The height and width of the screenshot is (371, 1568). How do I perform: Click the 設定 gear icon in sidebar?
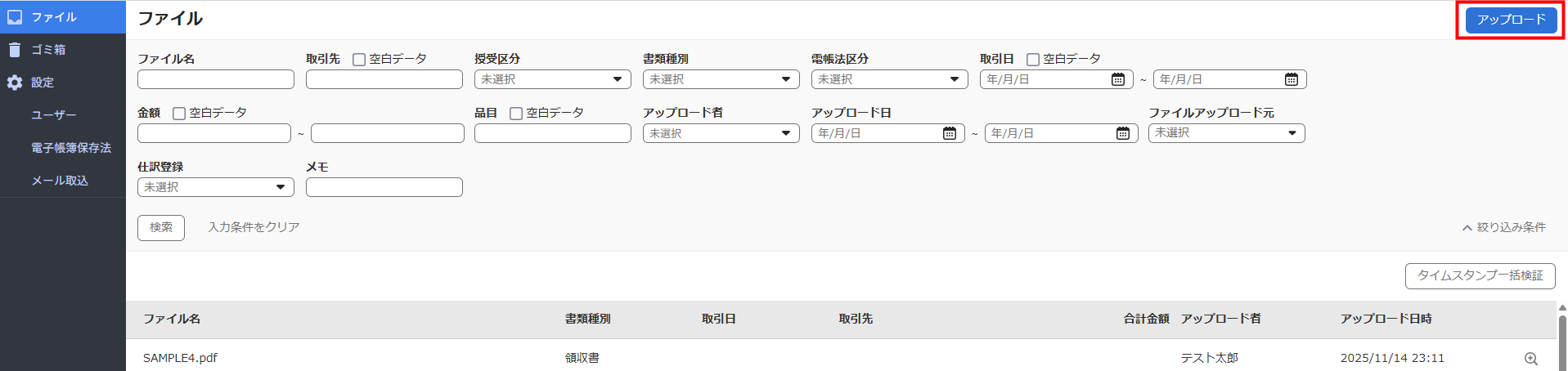pyautogui.click(x=15, y=83)
